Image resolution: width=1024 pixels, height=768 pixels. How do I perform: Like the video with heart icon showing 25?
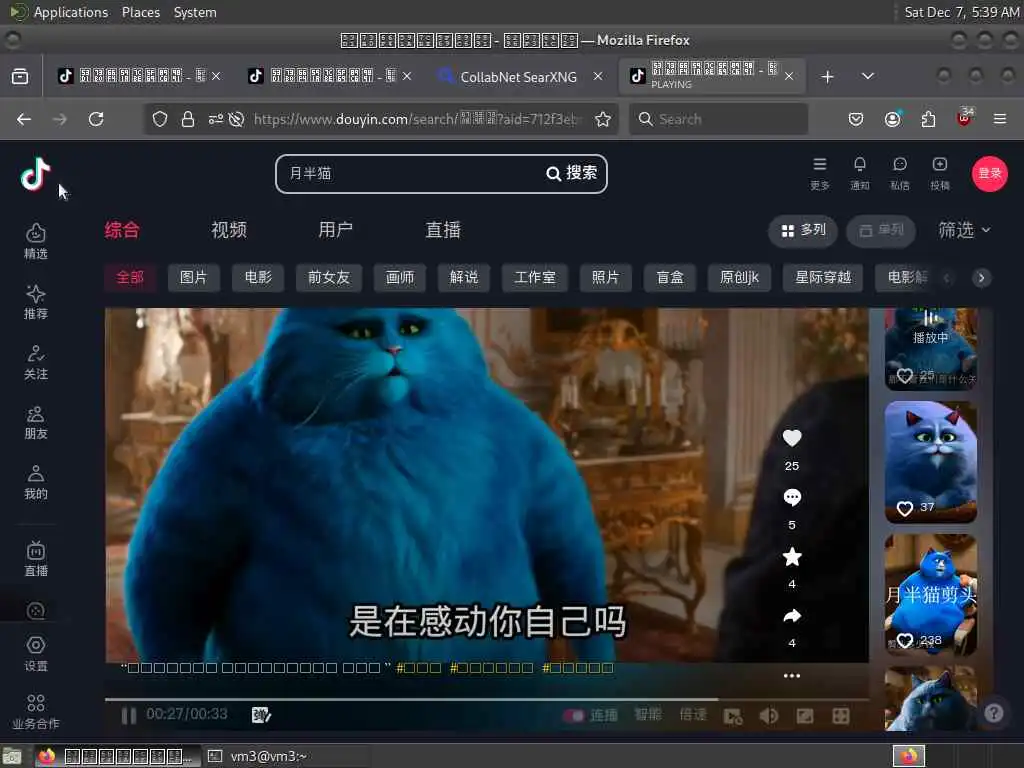tap(792, 438)
